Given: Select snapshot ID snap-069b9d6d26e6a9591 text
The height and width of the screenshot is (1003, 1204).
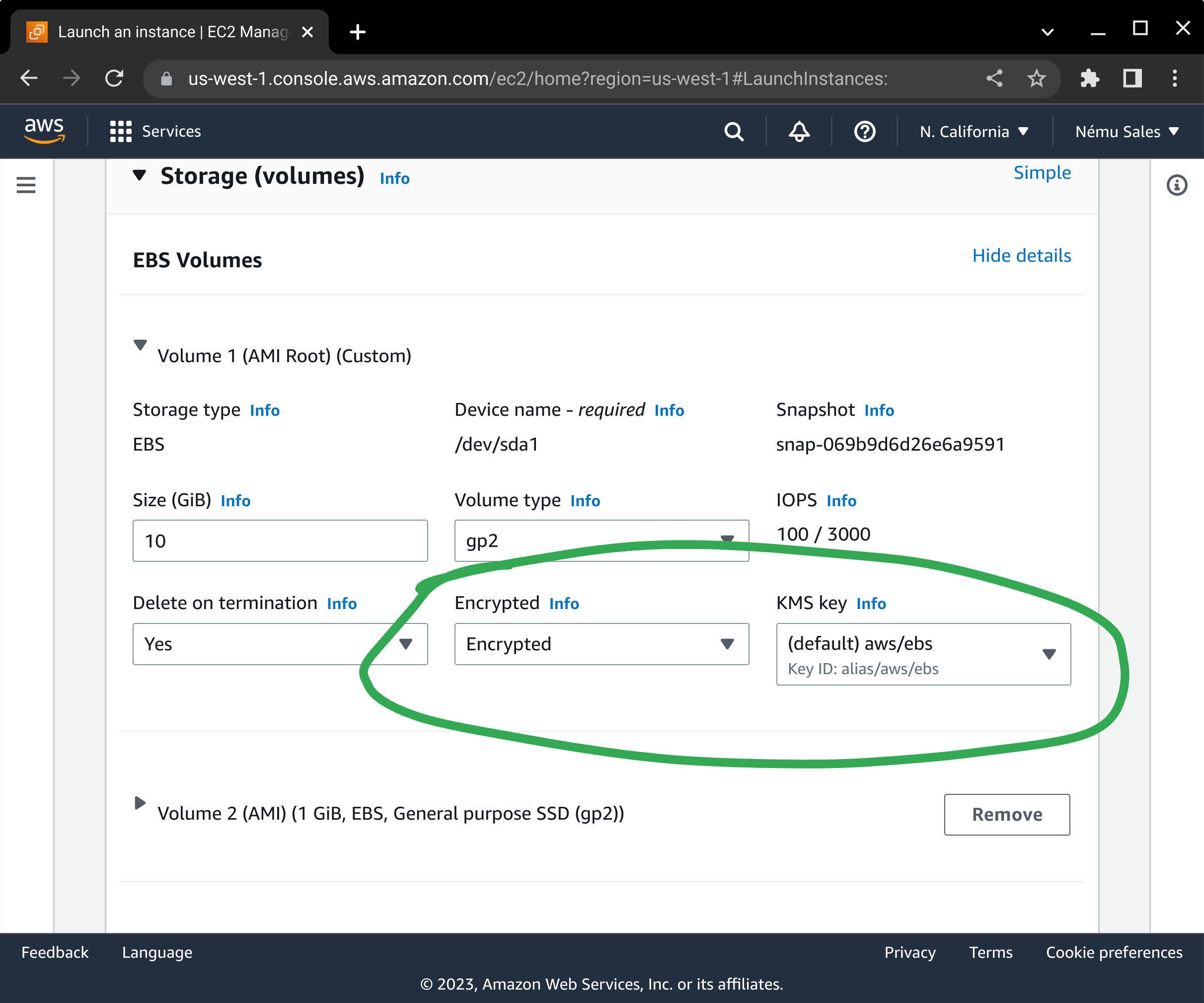Looking at the screenshot, I should click(x=890, y=445).
